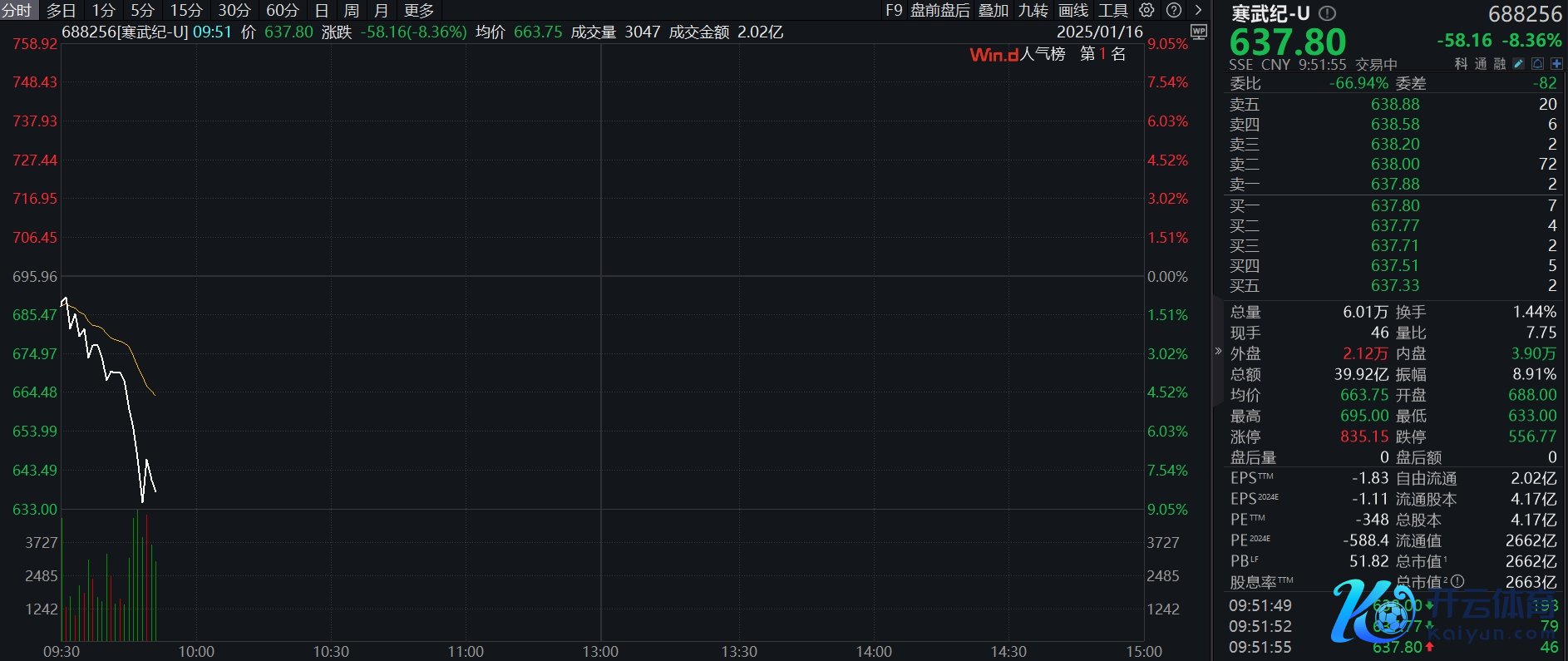Select the 5分 period tab

[142, 10]
